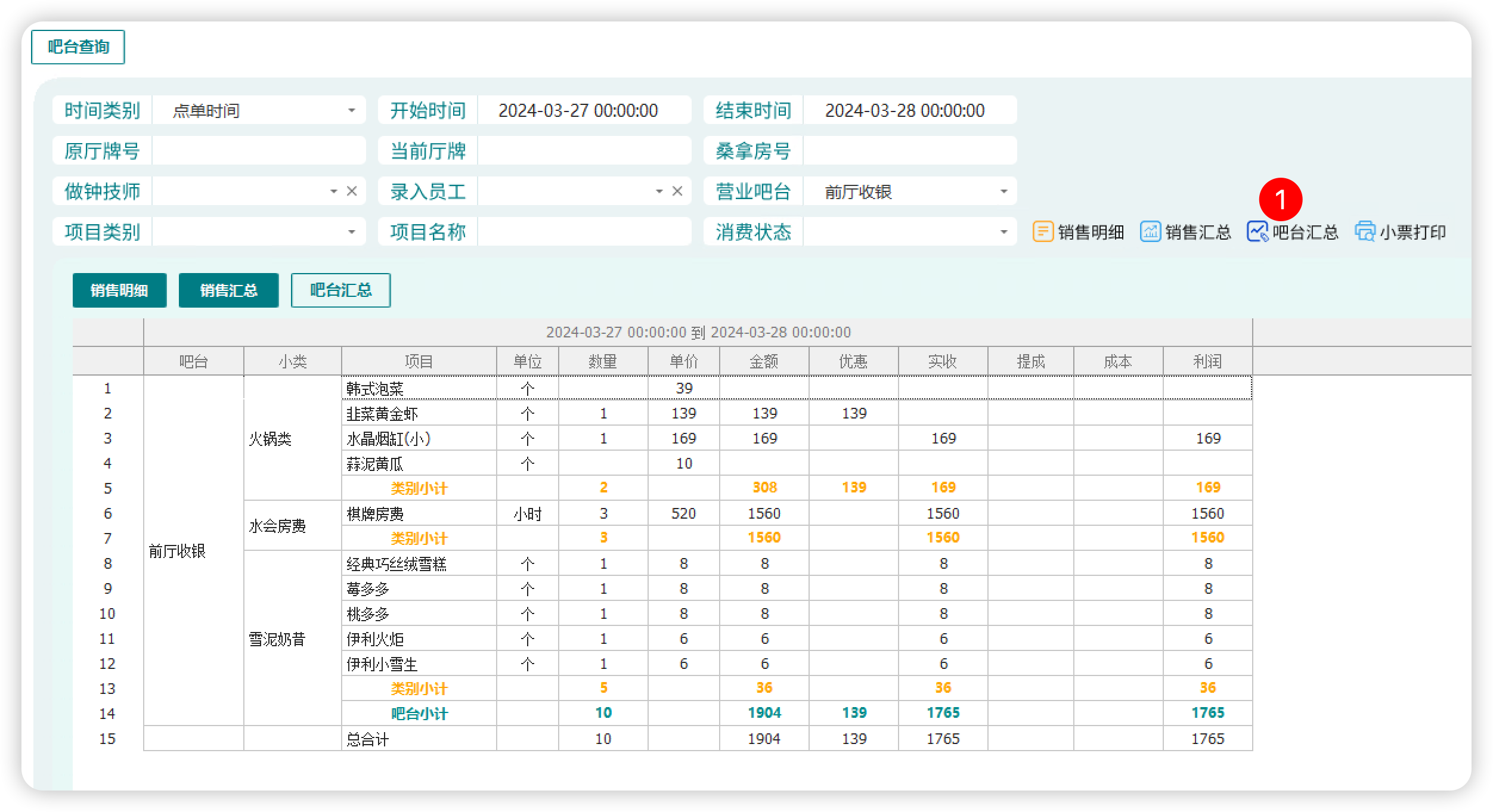
Task: Focus the 桑拿房号 input field
Action: pyautogui.click(x=910, y=151)
